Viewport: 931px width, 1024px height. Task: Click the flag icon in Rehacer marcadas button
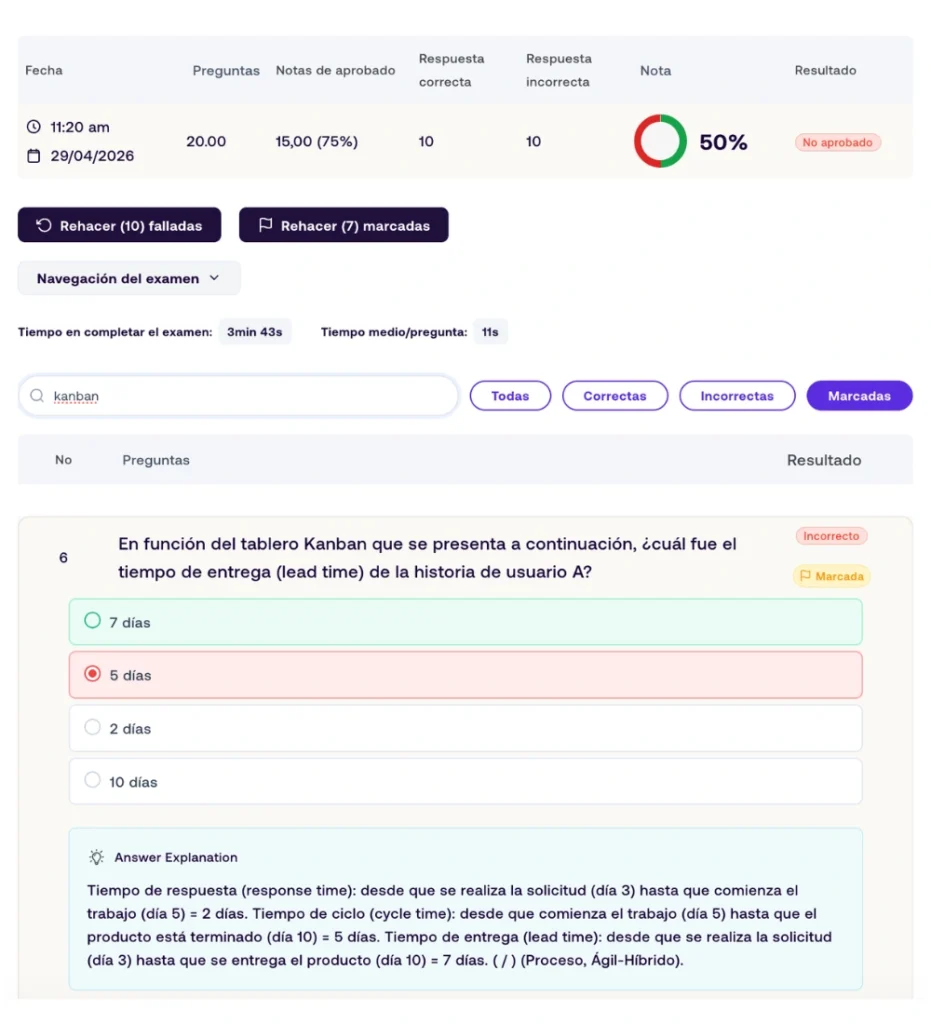265,225
